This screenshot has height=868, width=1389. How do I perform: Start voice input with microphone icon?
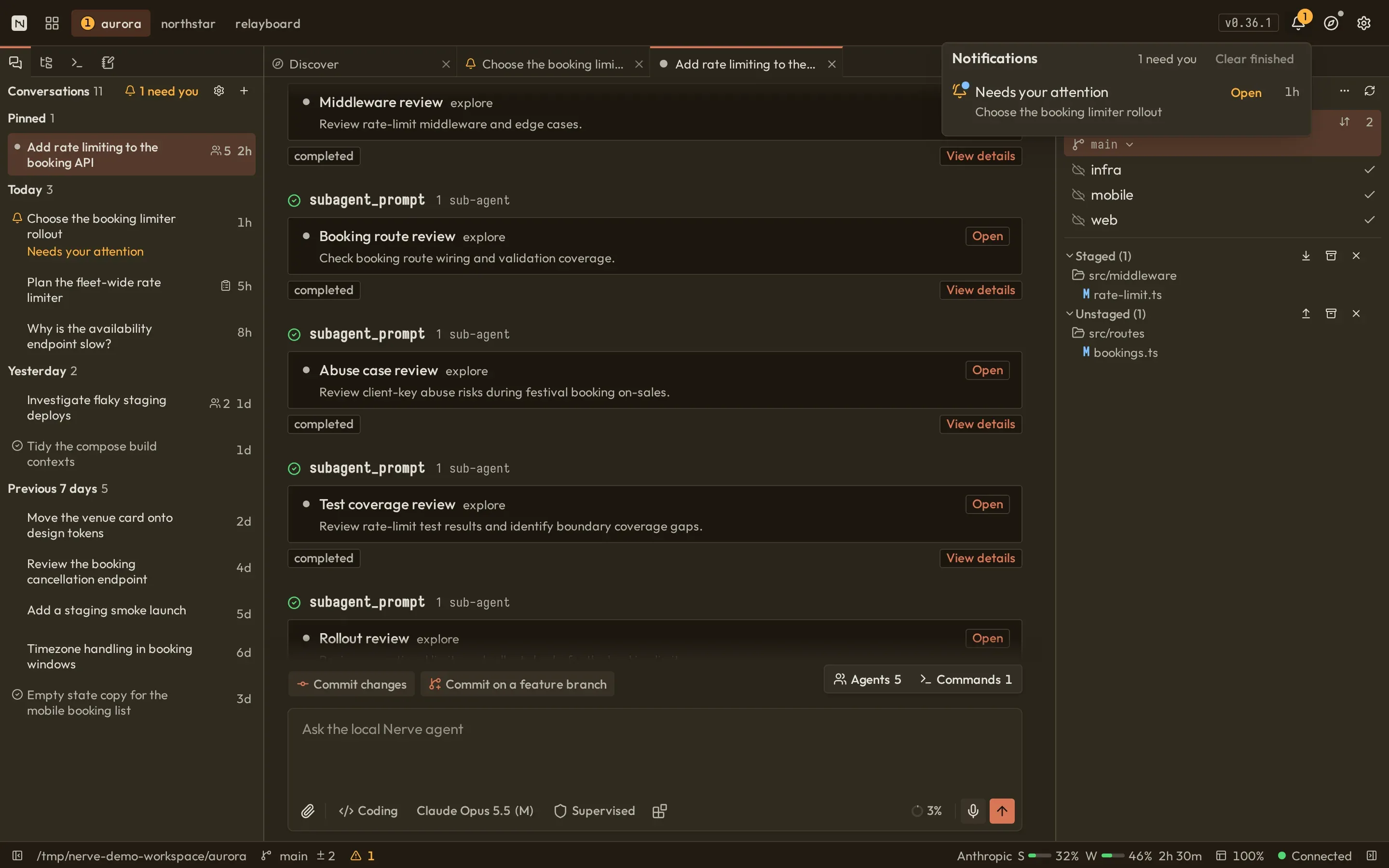pos(973,811)
